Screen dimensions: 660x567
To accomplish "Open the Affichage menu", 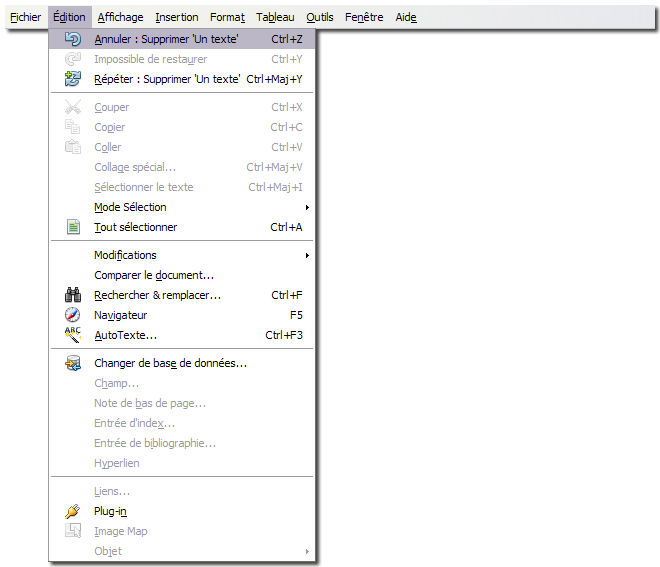I will pos(120,17).
